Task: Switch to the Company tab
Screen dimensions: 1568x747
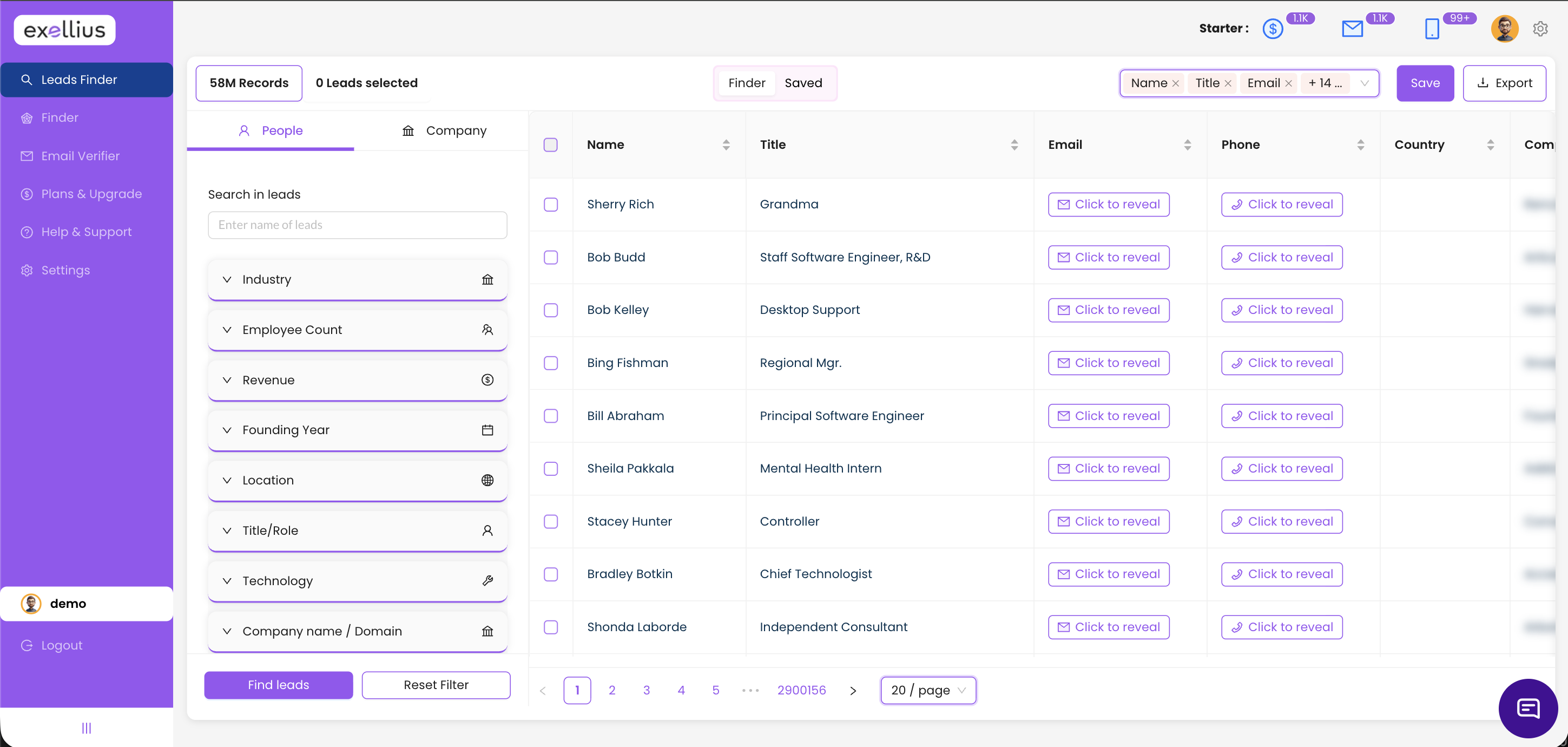Action: click(x=444, y=131)
